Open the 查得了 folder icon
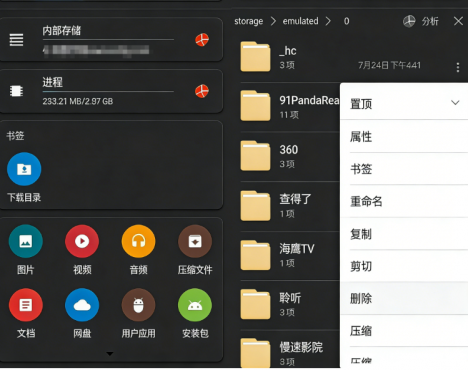 [255, 206]
